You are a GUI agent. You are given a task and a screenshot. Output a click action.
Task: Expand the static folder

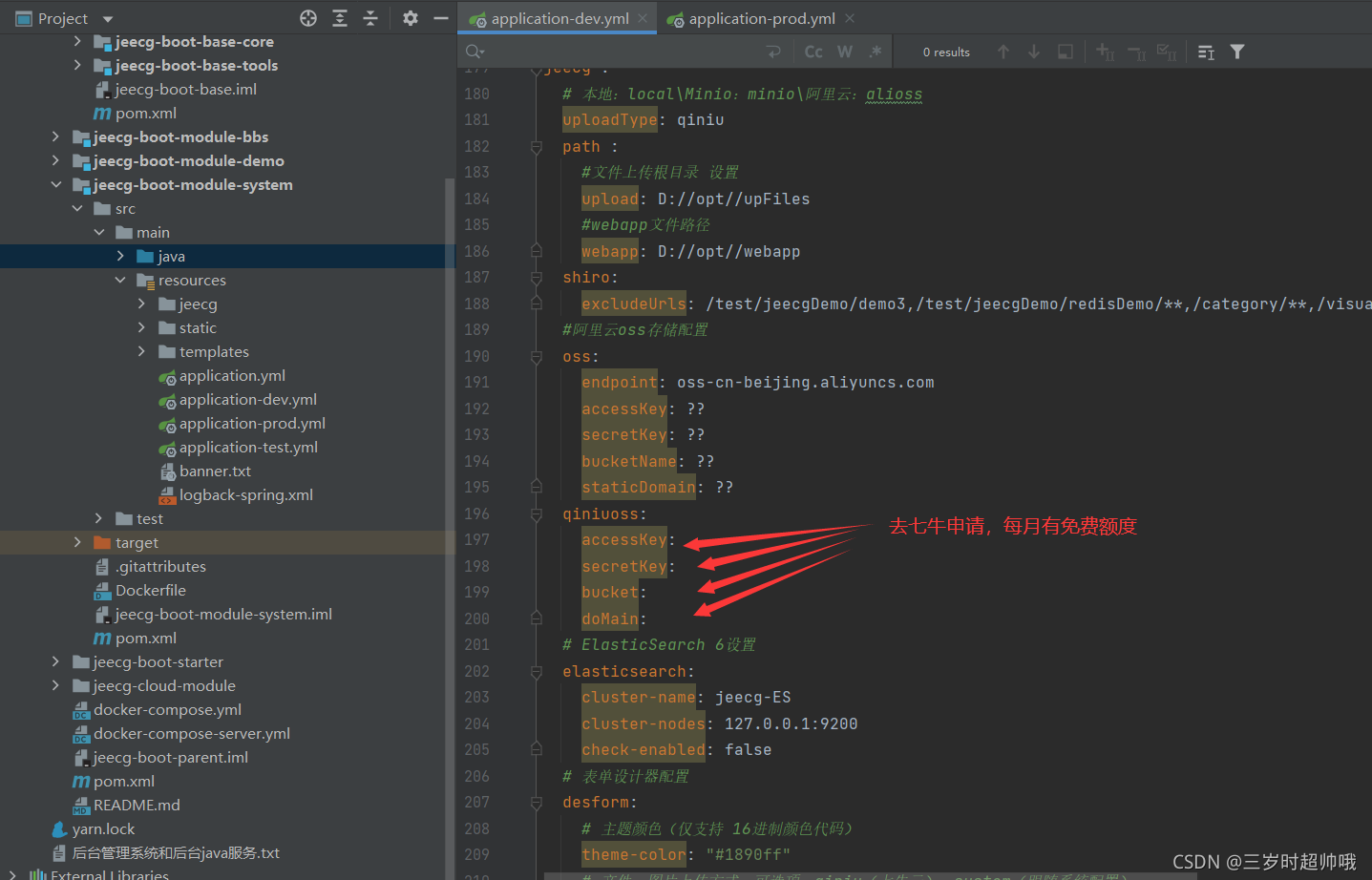tap(142, 327)
